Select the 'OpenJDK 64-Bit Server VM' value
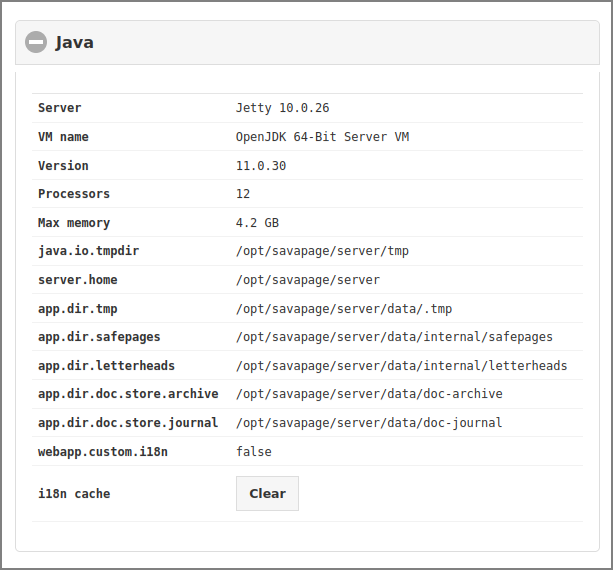The image size is (613, 570). [x=323, y=137]
